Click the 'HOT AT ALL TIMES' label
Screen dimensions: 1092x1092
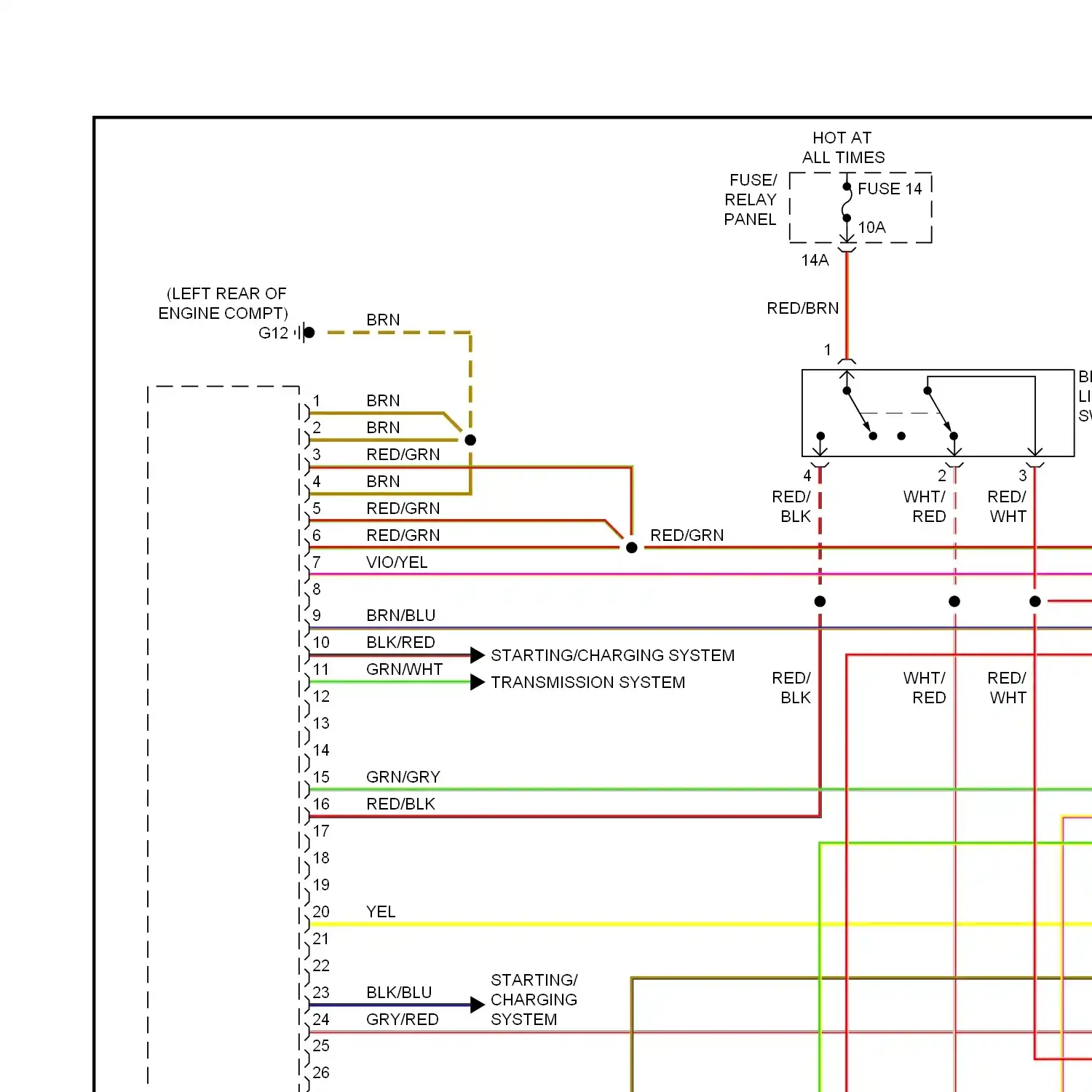tap(843, 148)
